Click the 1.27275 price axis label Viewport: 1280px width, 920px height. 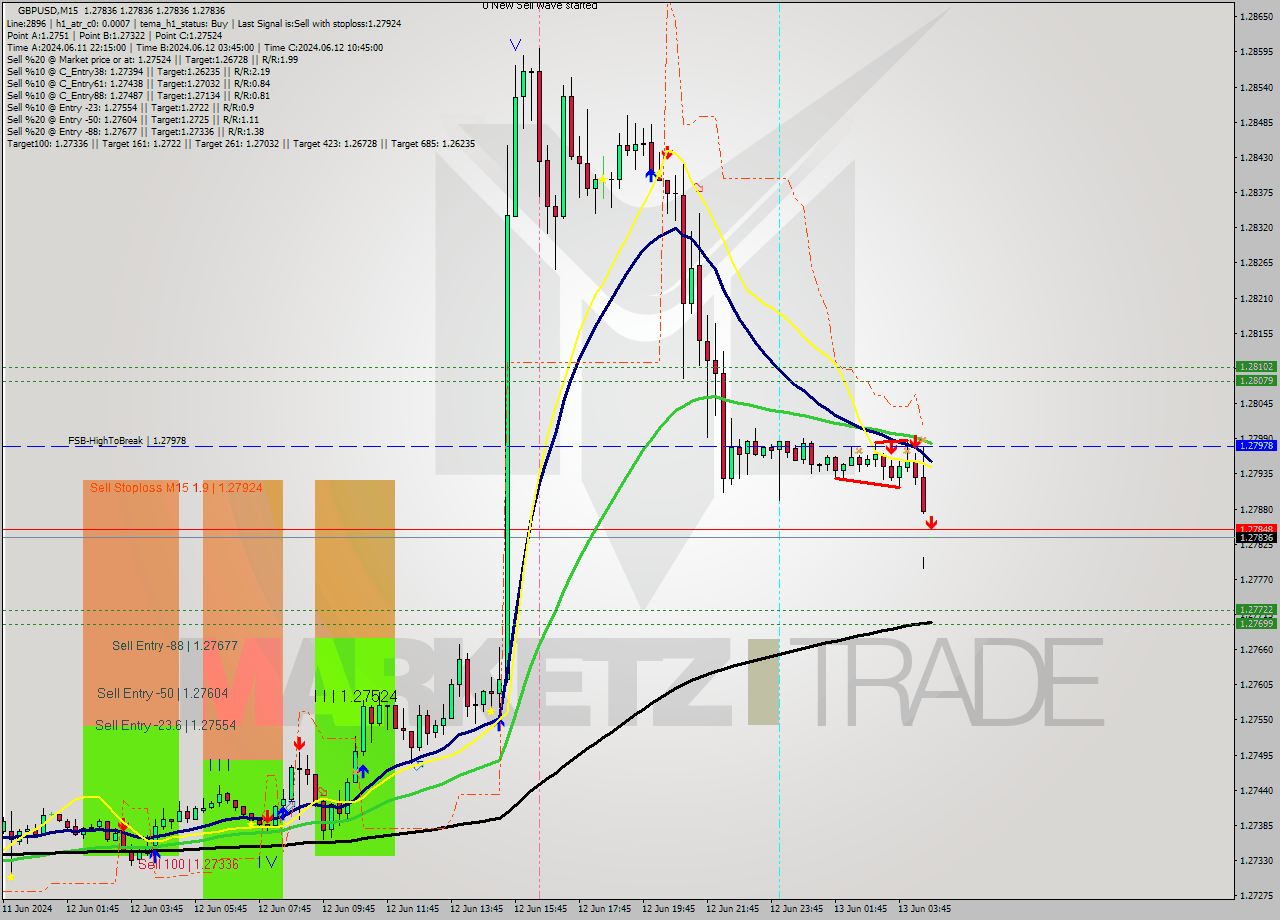(x=1256, y=895)
